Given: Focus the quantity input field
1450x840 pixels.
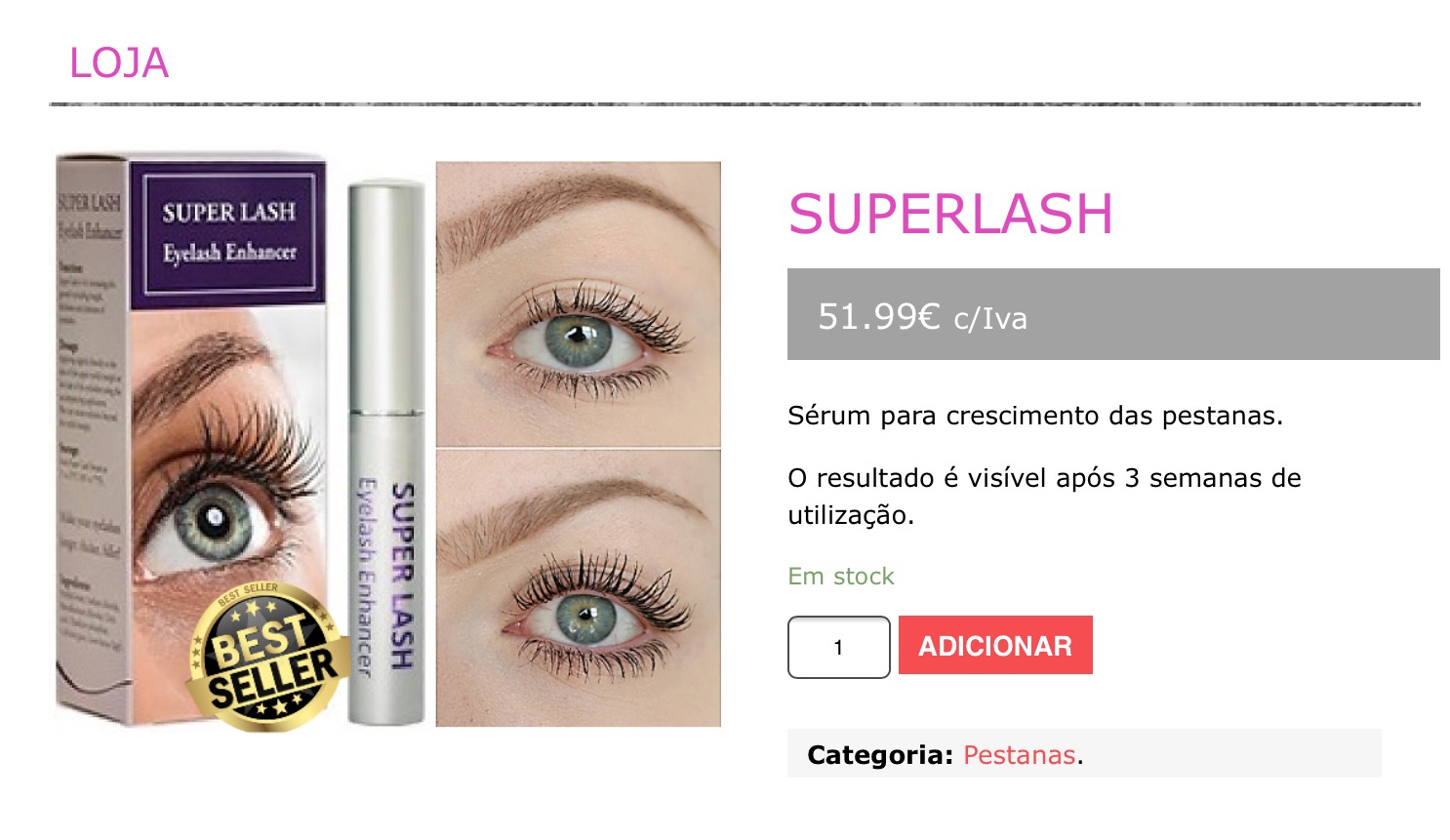Looking at the screenshot, I should coord(839,647).
